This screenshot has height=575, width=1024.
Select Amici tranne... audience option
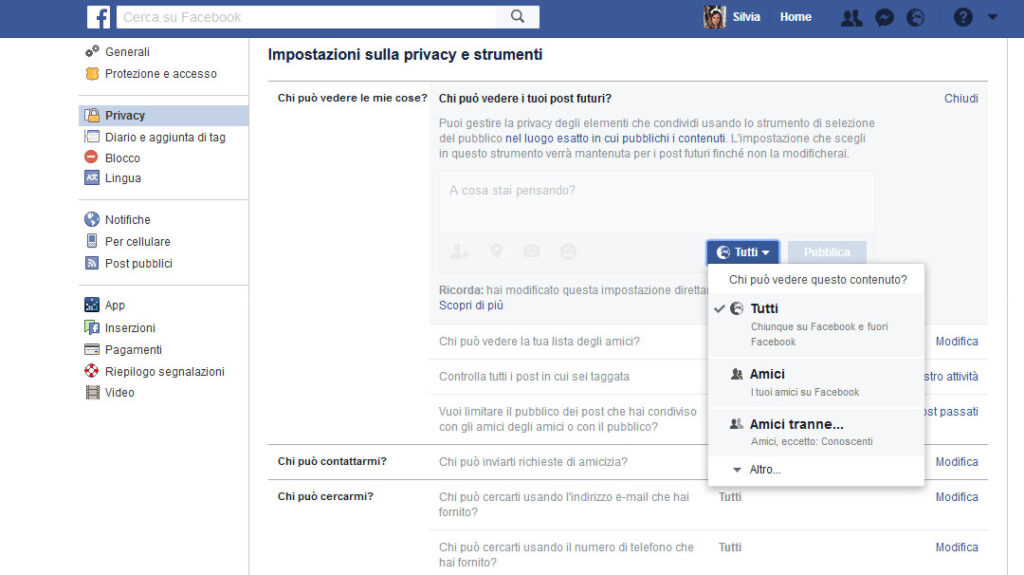pos(816,432)
